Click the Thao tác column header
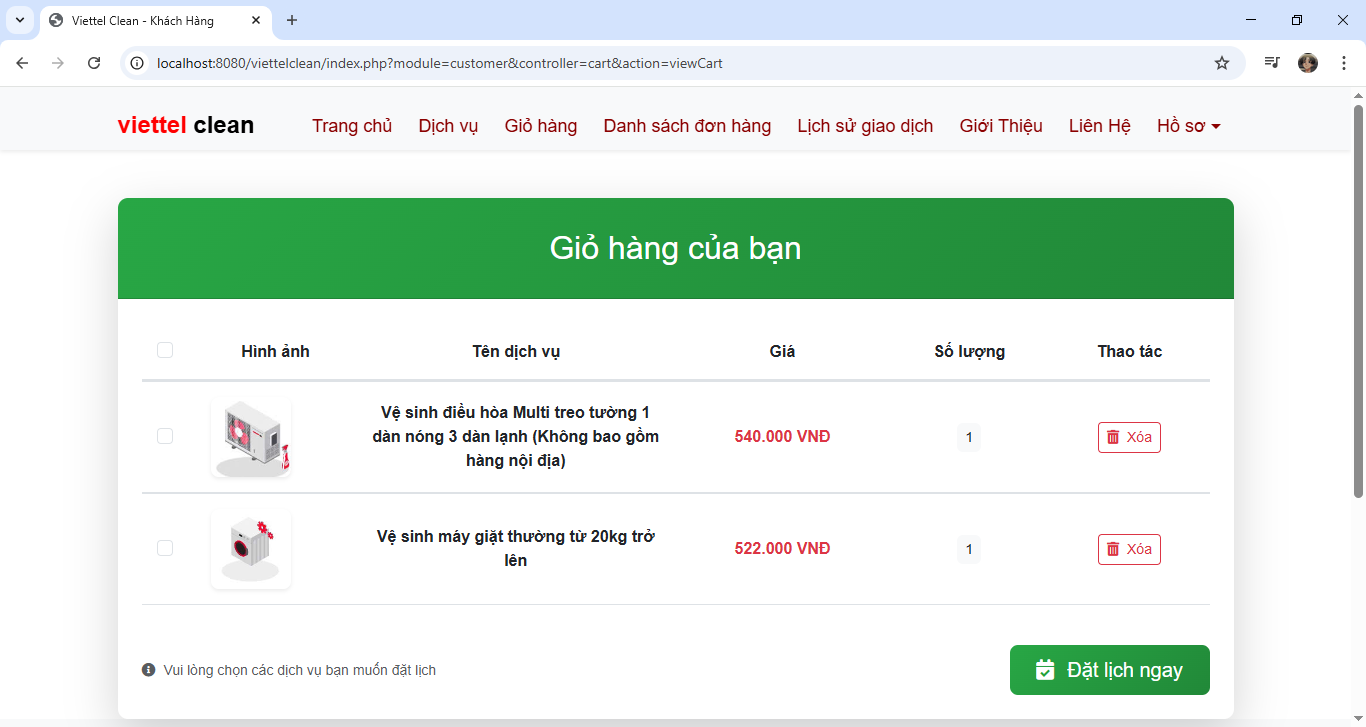1366x727 pixels. (x=1129, y=351)
